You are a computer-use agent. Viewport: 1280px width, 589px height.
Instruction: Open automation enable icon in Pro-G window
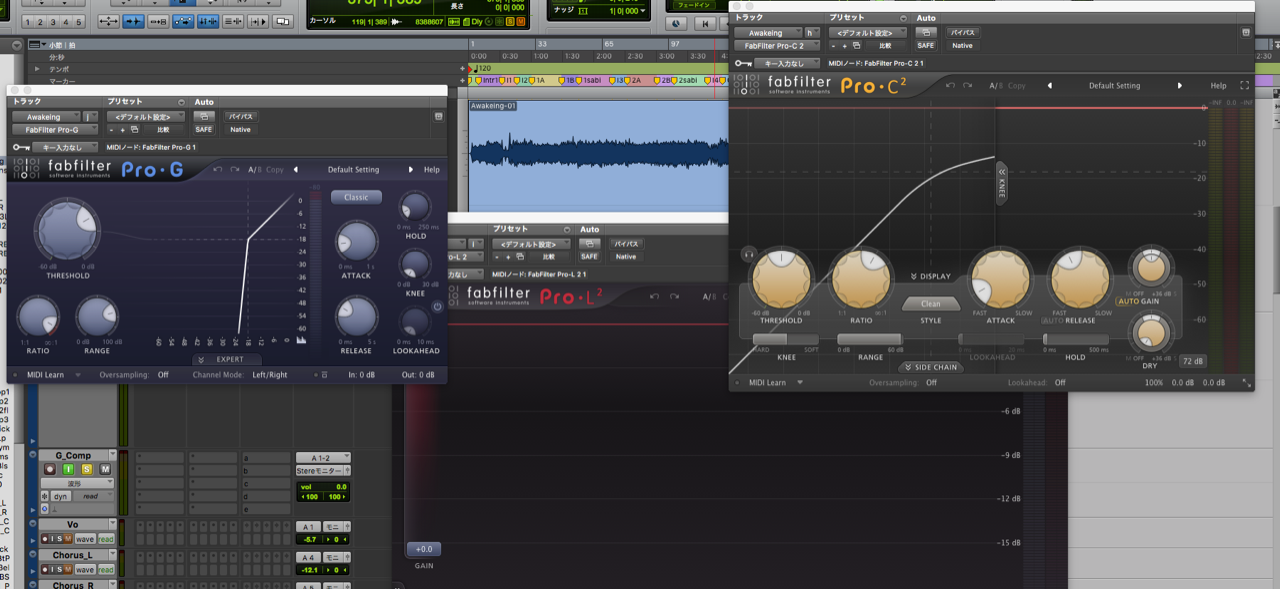click(204, 116)
